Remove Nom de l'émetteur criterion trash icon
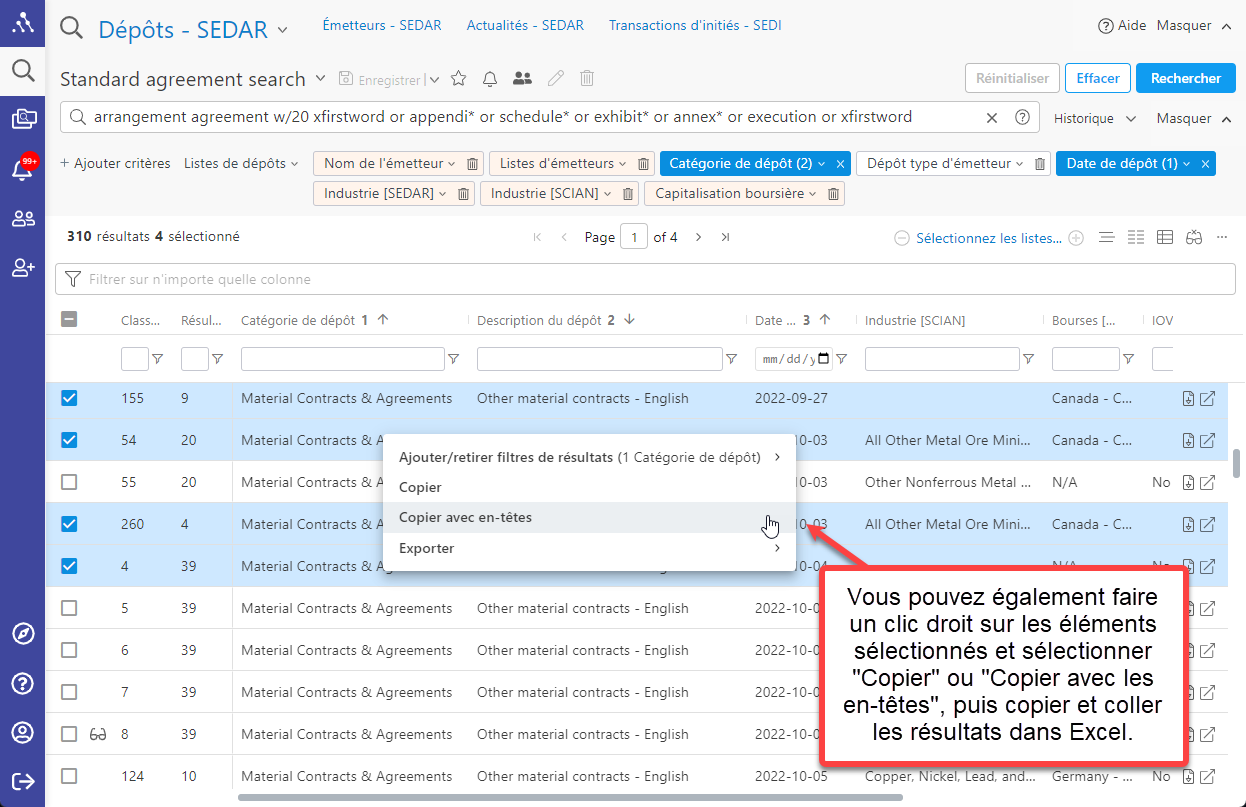The height and width of the screenshot is (807, 1246). coord(473,164)
